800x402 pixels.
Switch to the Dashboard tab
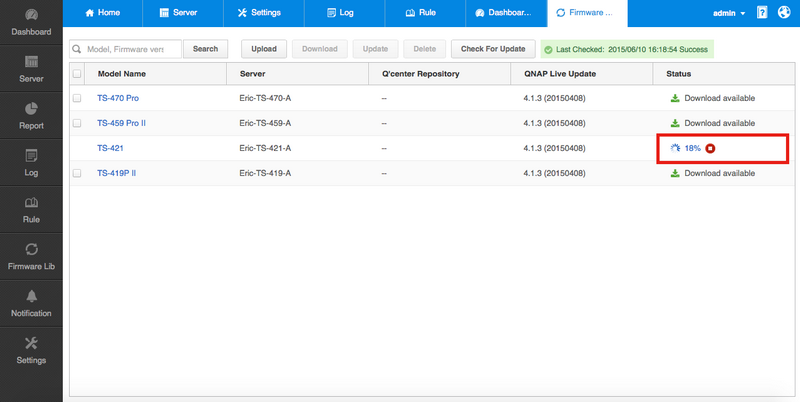pyautogui.click(x=506, y=13)
